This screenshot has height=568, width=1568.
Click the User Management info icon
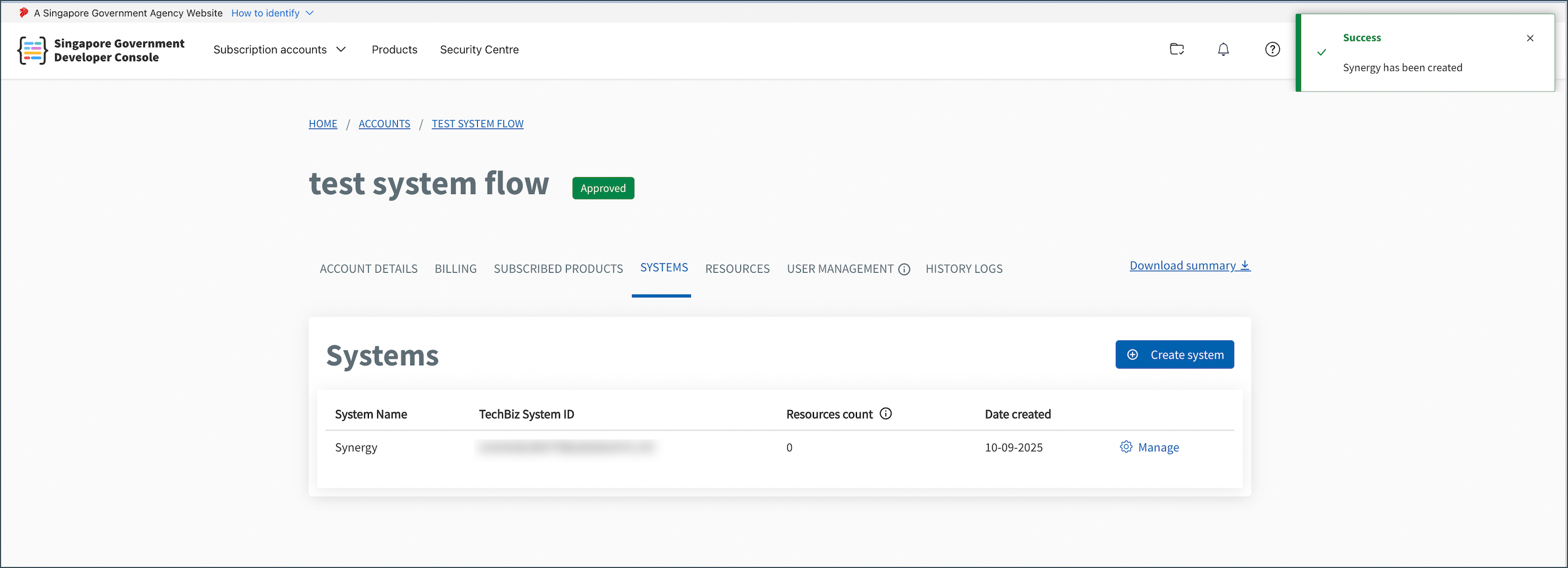pyautogui.click(x=904, y=269)
